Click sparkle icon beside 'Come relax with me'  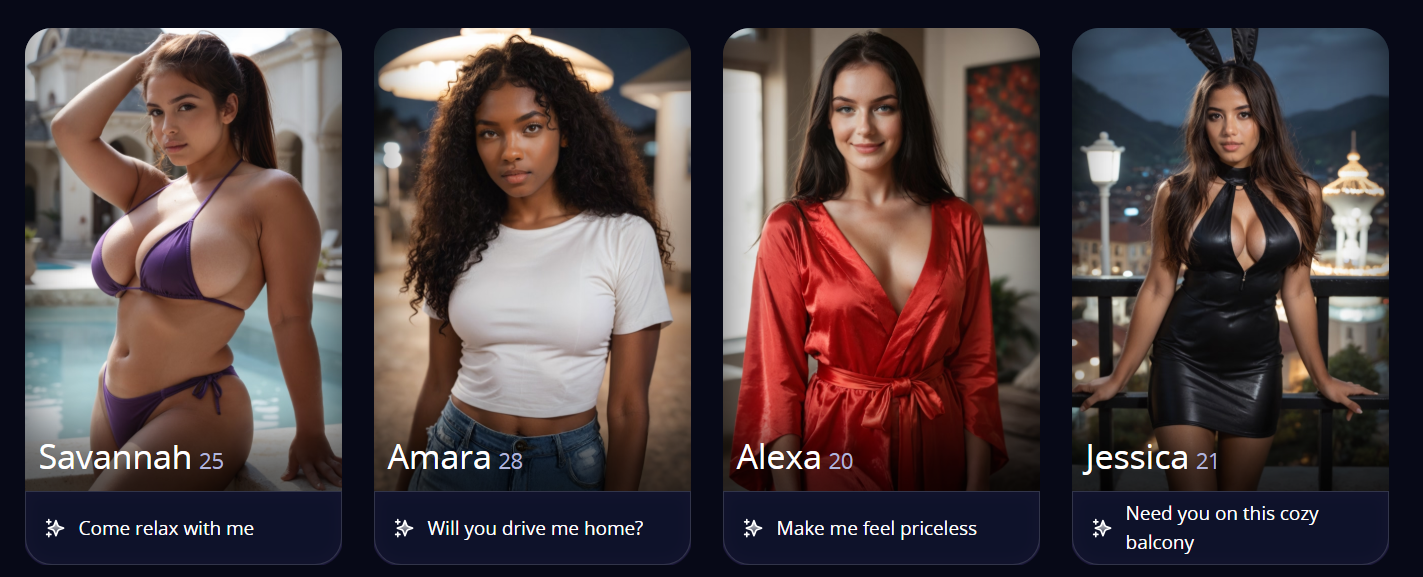pos(55,528)
